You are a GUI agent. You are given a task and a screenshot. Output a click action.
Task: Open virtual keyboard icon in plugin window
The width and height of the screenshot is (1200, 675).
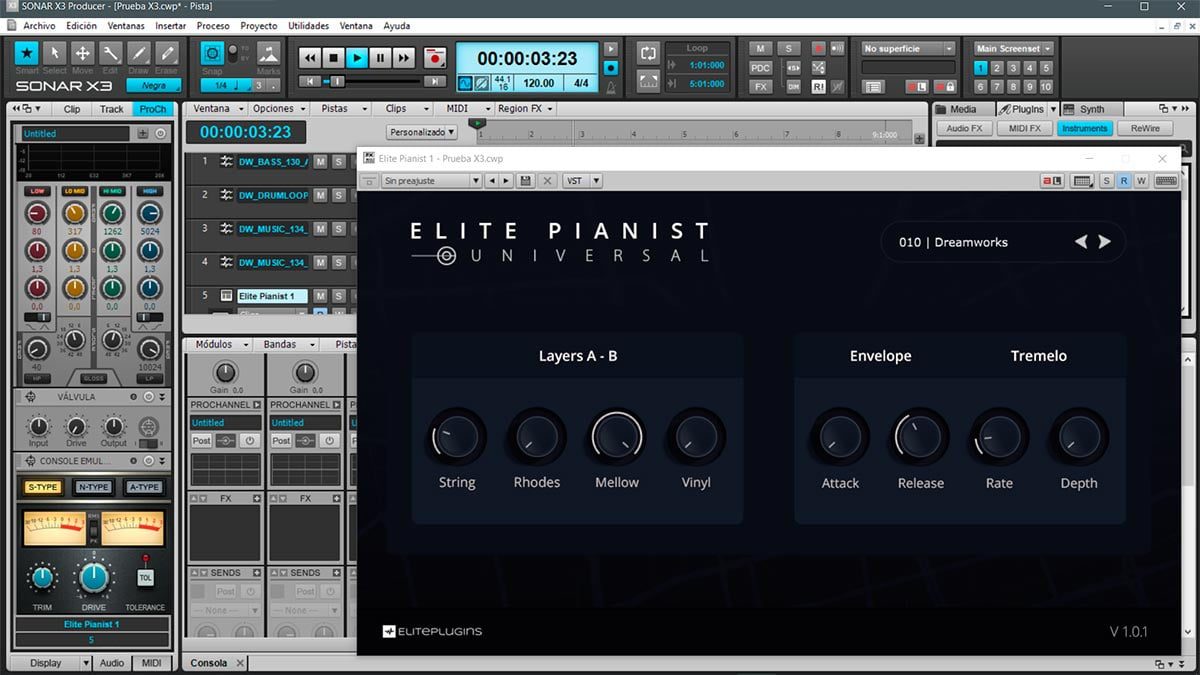(1165, 181)
